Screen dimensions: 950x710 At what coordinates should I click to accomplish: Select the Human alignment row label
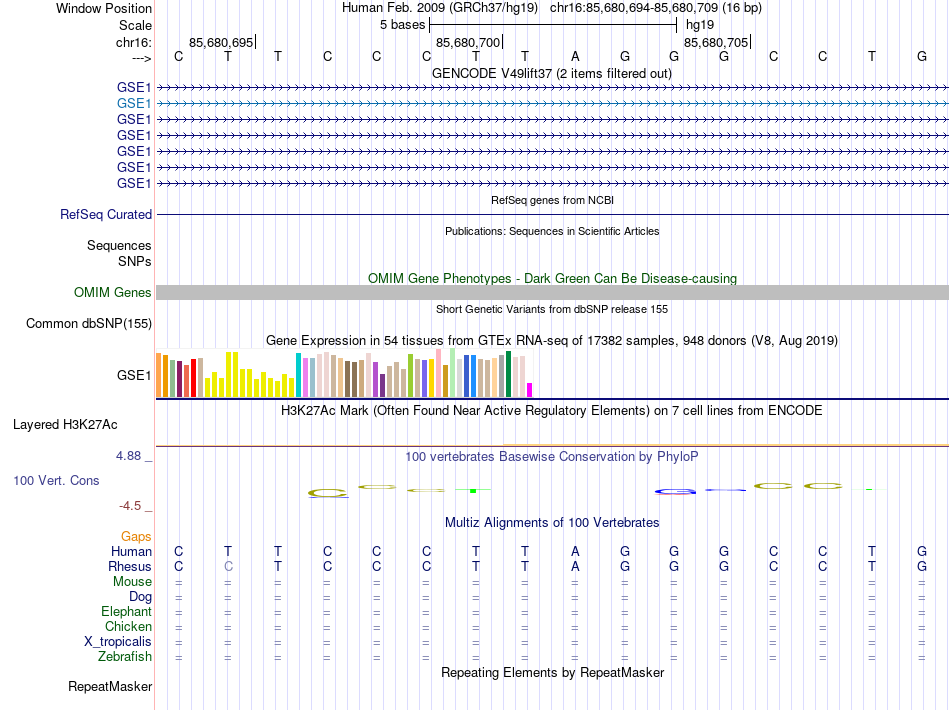(x=131, y=551)
